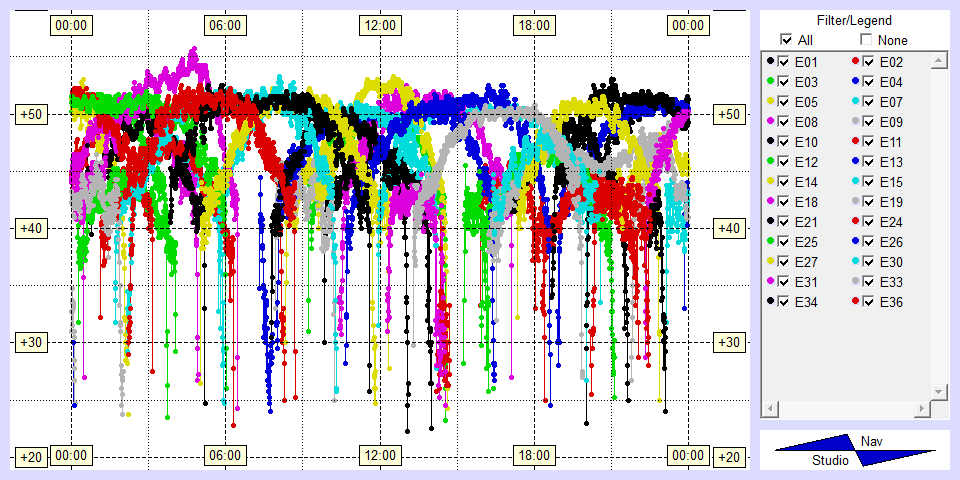Image resolution: width=960 pixels, height=480 pixels.
Task: Click the legend list scroll-up arrow
Action: (938, 61)
